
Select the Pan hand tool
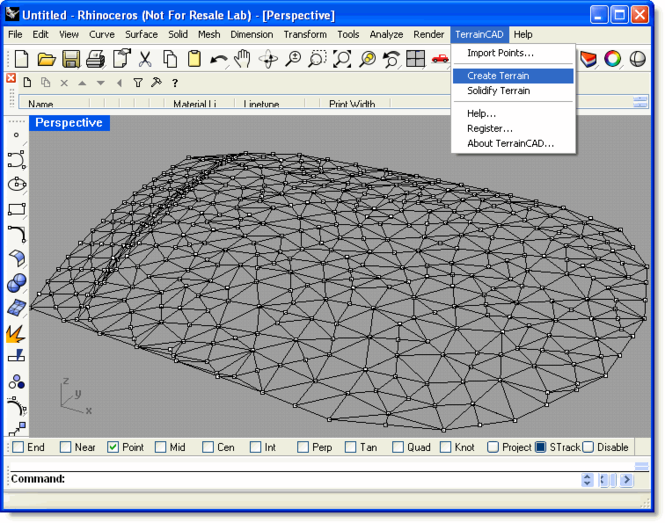pos(243,60)
